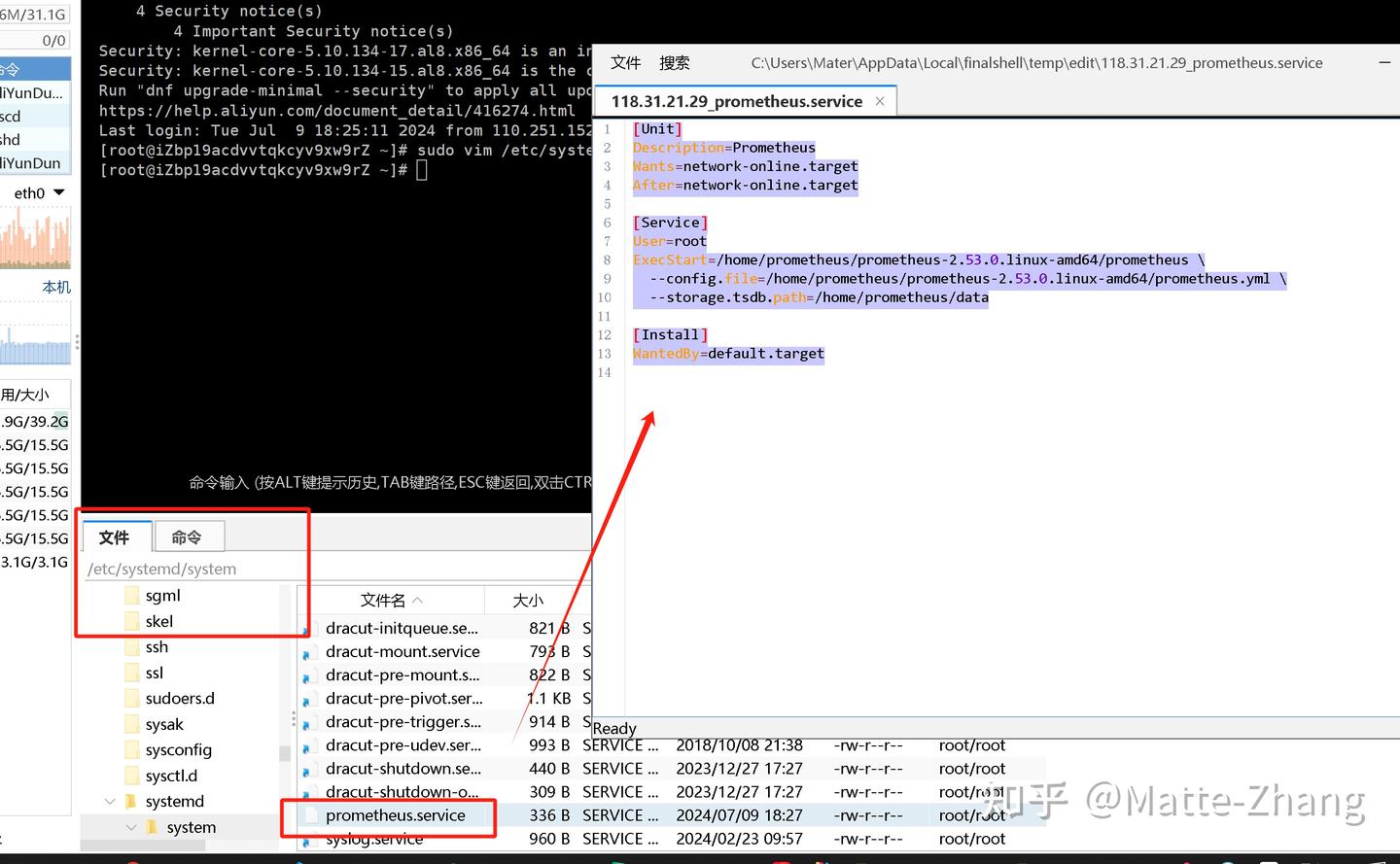Open the 文件 menu in editor
Screen dimensions: 1400x864
tap(625, 63)
